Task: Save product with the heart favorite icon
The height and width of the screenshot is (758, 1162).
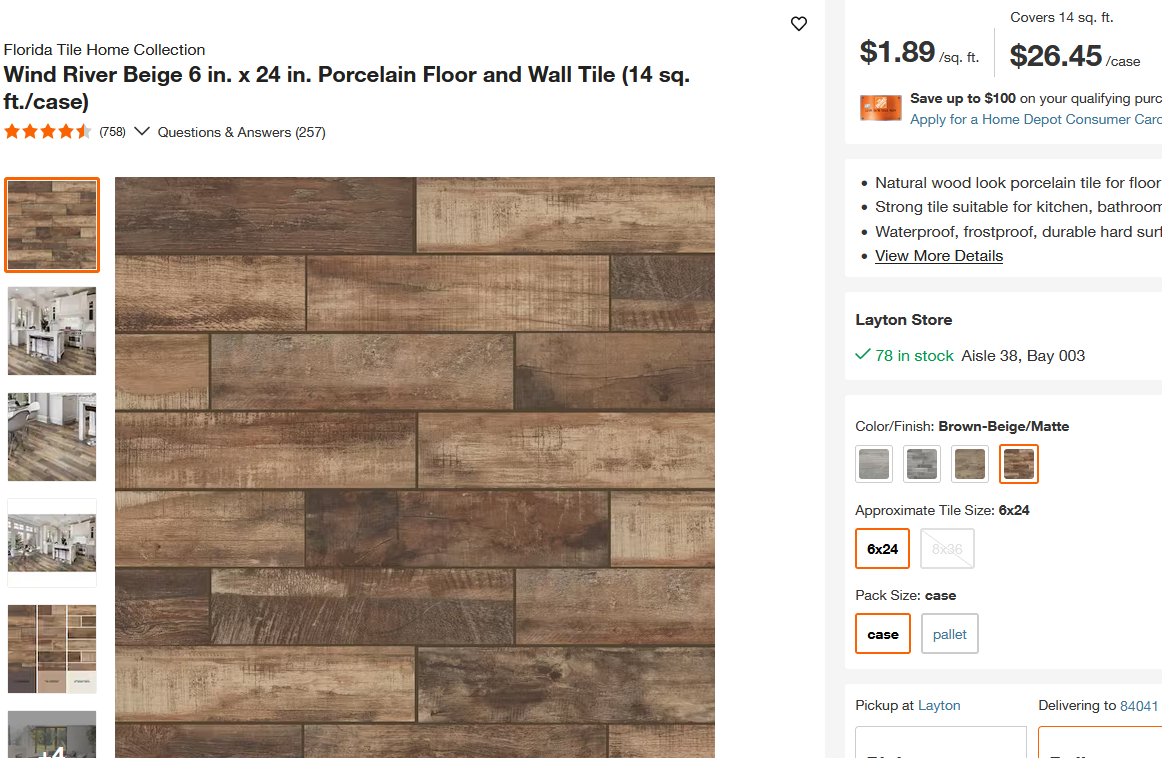Action: coord(798,24)
